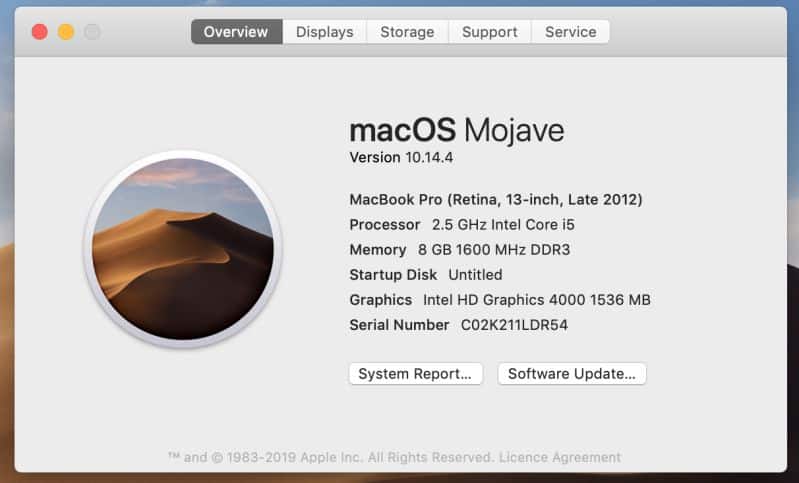The image size is (799, 483).
Task: Click the macOS Mojave heading
Action: coord(457,131)
